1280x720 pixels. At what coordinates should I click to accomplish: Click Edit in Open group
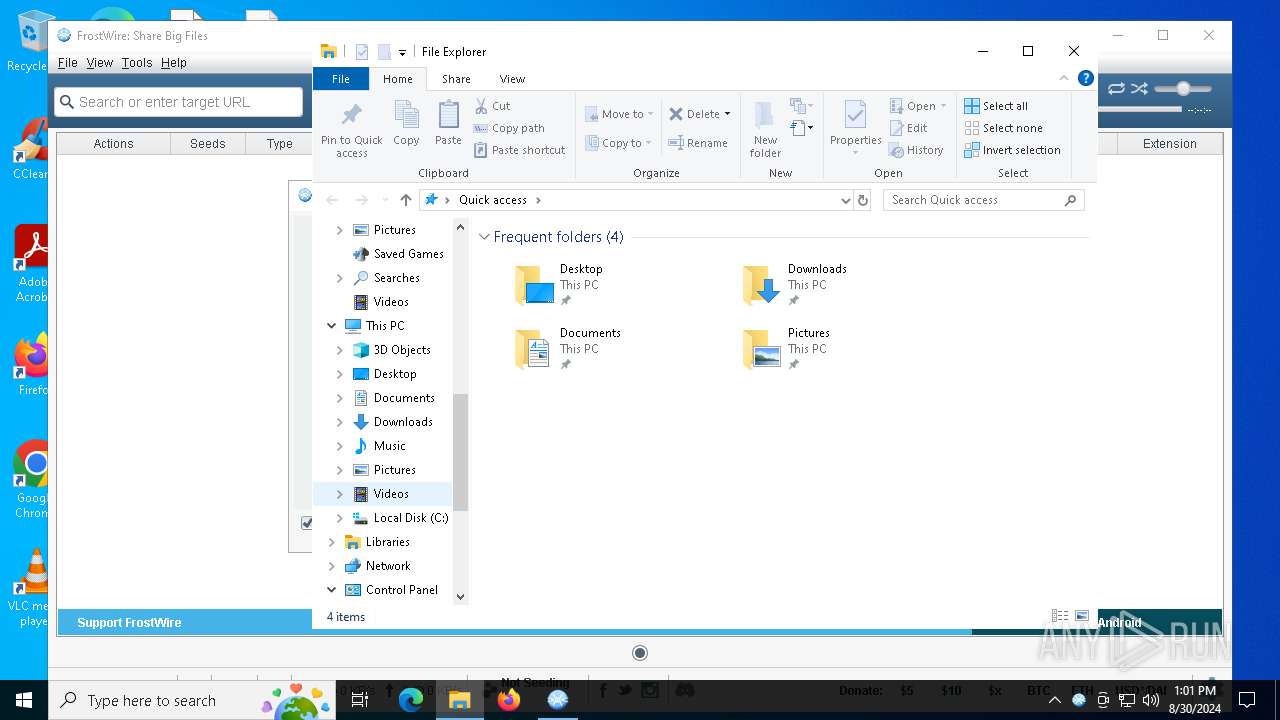point(908,128)
